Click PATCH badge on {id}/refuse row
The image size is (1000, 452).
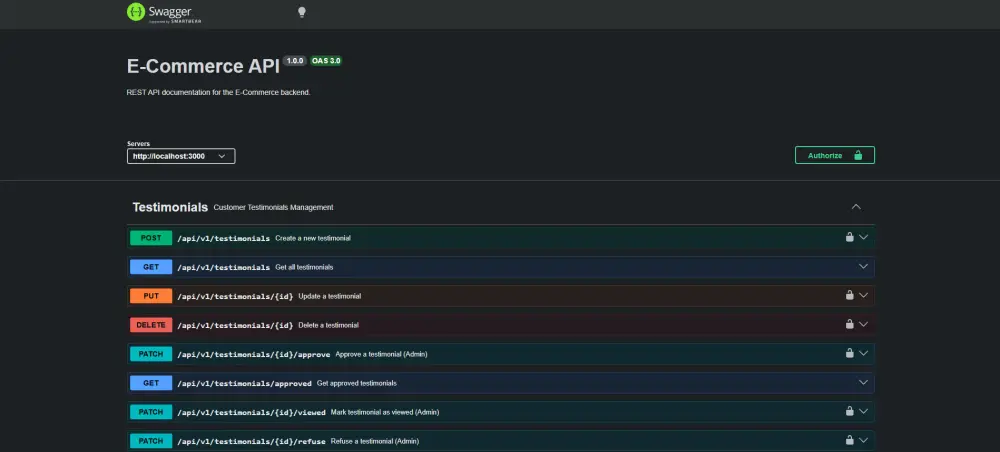tap(151, 441)
